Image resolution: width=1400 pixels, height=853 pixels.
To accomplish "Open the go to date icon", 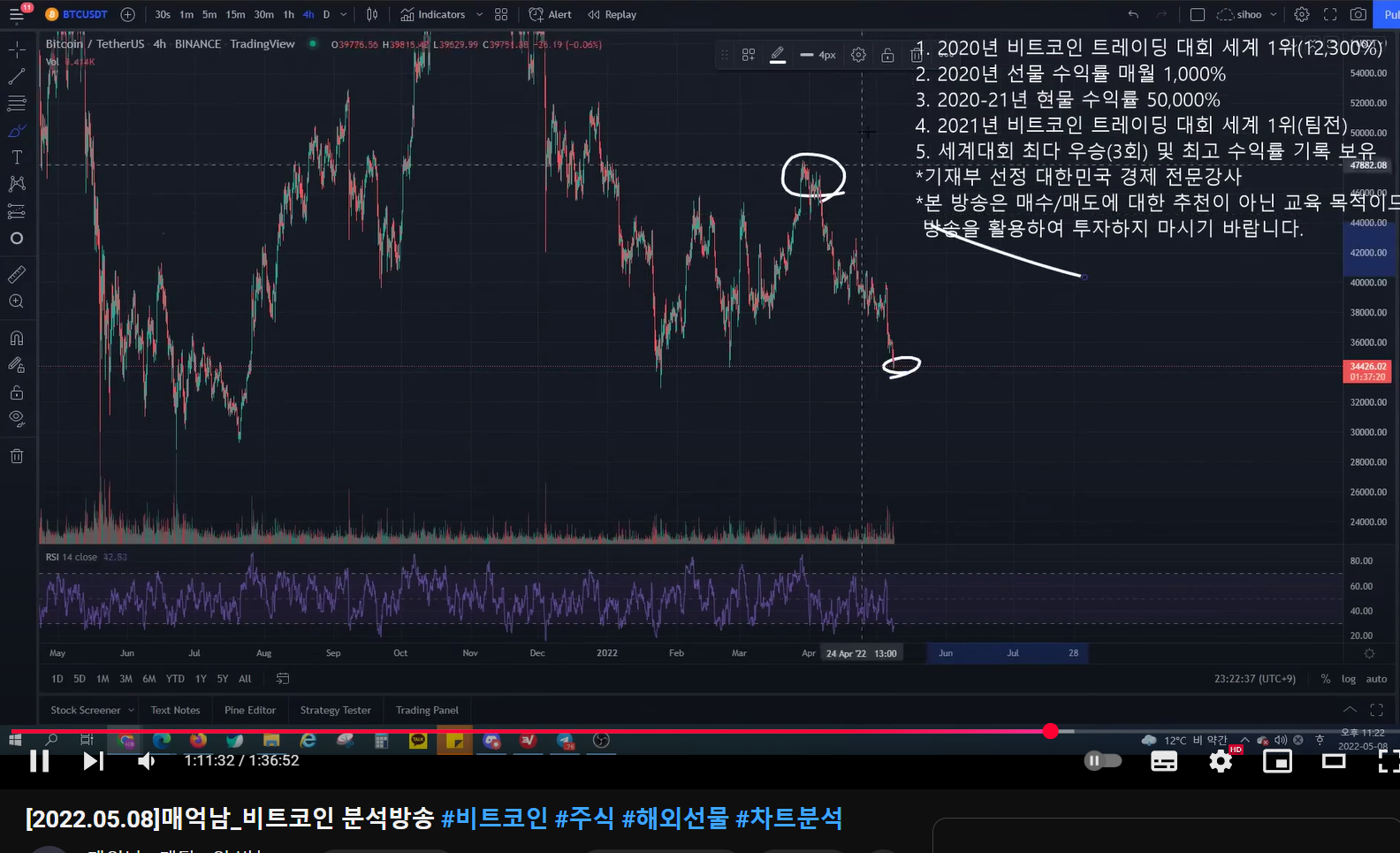I will (283, 679).
